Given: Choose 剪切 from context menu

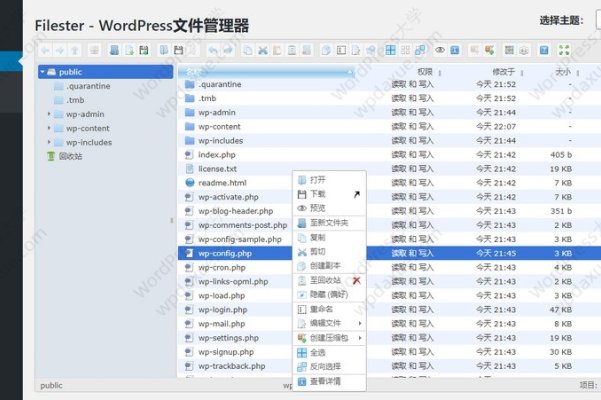Looking at the screenshot, I should pos(329,252).
